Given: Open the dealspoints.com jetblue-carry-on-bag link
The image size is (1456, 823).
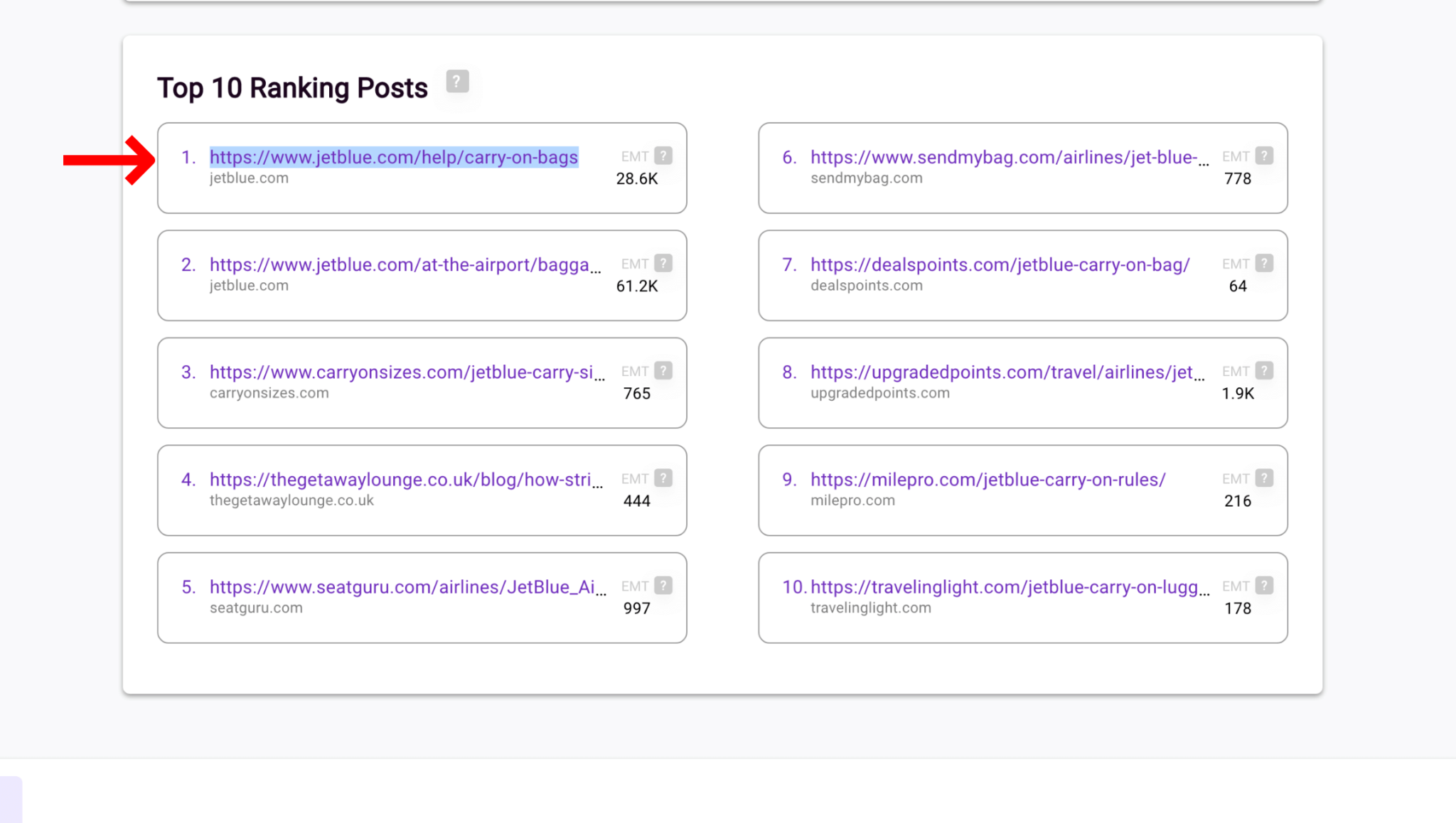Looking at the screenshot, I should tap(1000, 264).
